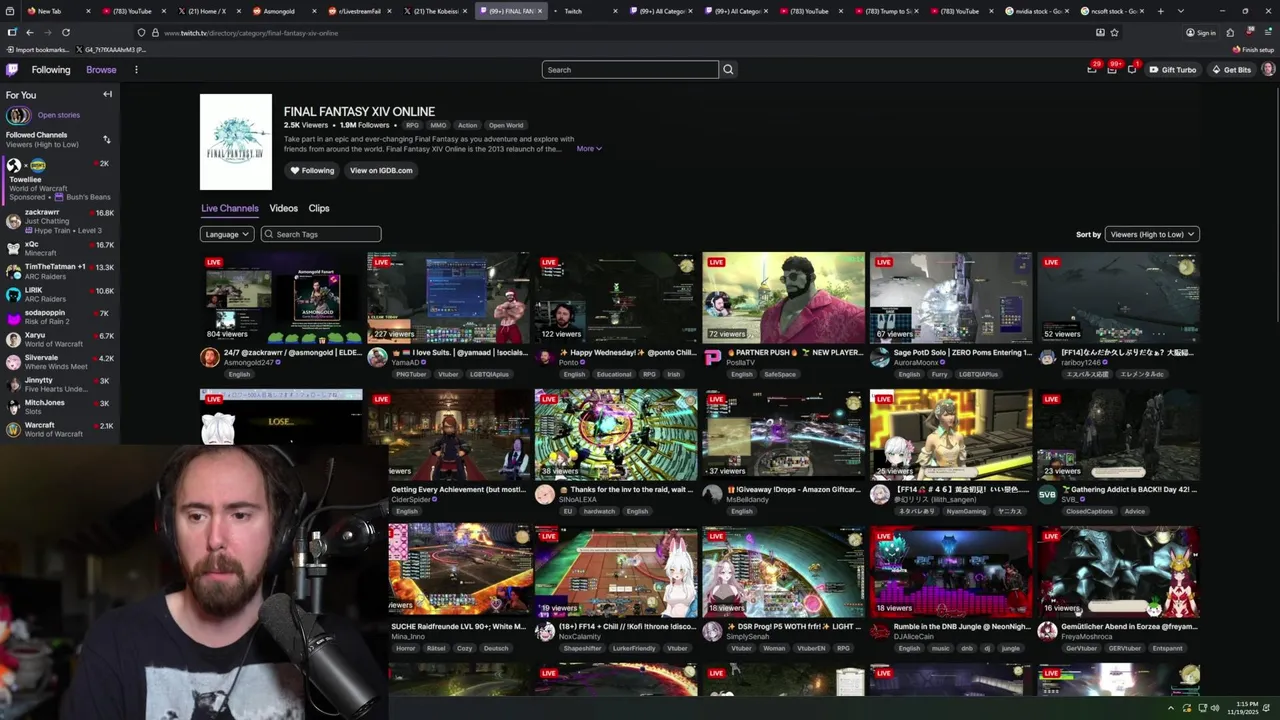
Task: Click Asmongold247 channel avatar
Action: pyautogui.click(x=210, y=357)
